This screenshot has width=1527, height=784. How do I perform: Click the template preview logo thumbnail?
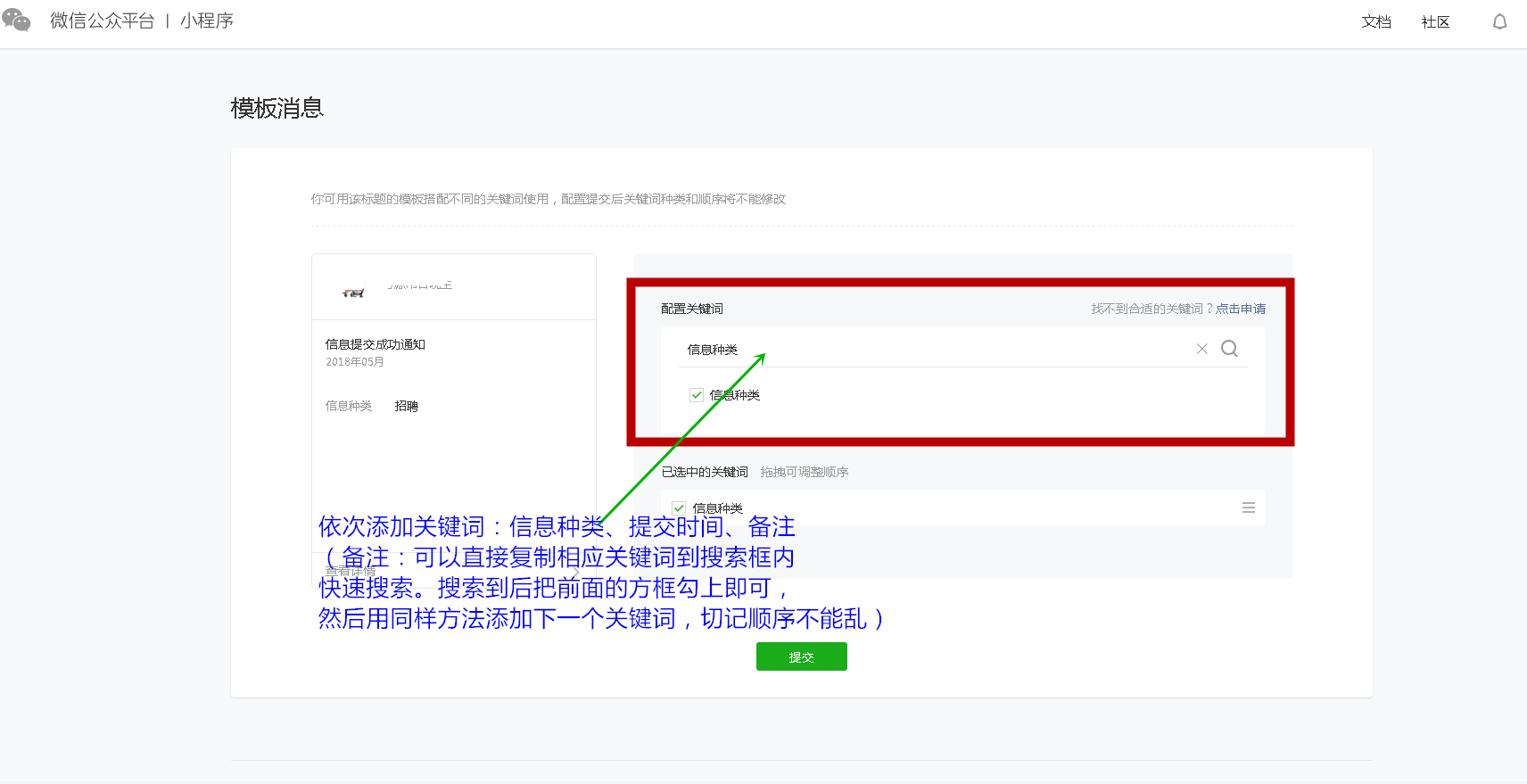click(x=354, y=292)
